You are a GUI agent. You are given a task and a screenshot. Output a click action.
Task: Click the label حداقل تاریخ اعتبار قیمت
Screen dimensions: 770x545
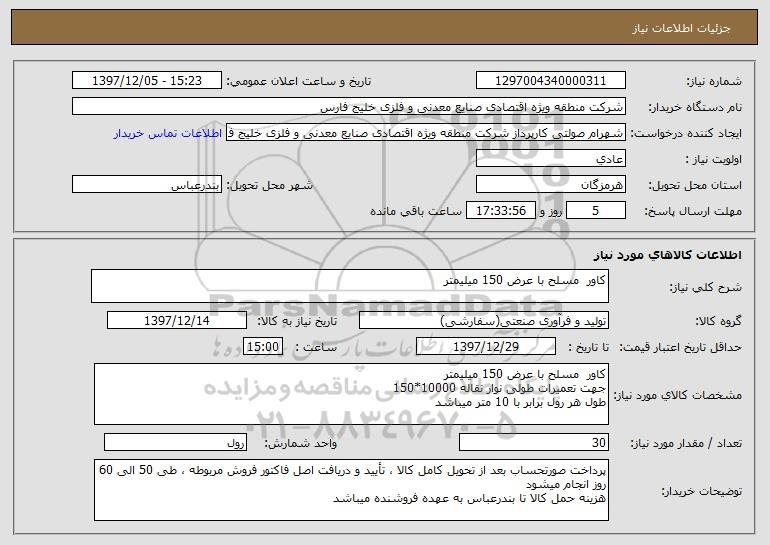click(680, 348)
